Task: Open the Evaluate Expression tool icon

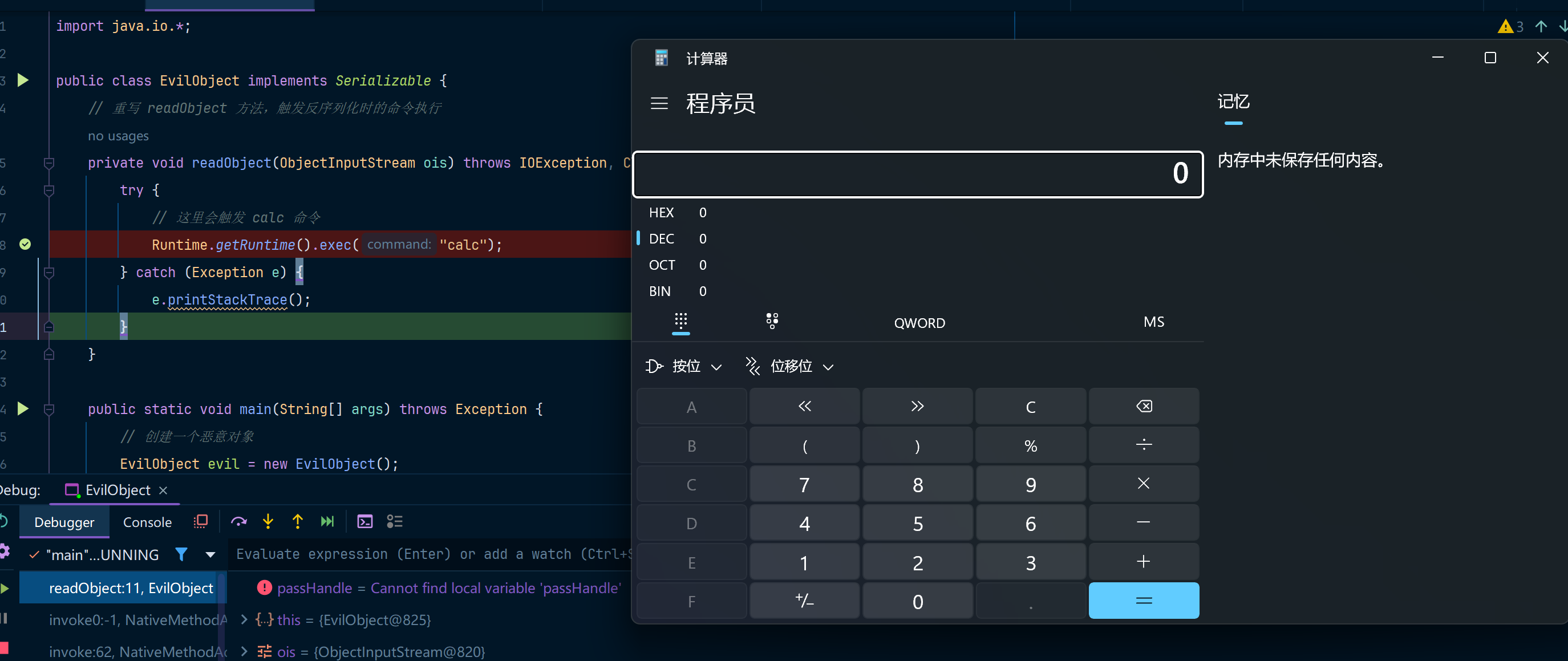Action: point(364,522)
